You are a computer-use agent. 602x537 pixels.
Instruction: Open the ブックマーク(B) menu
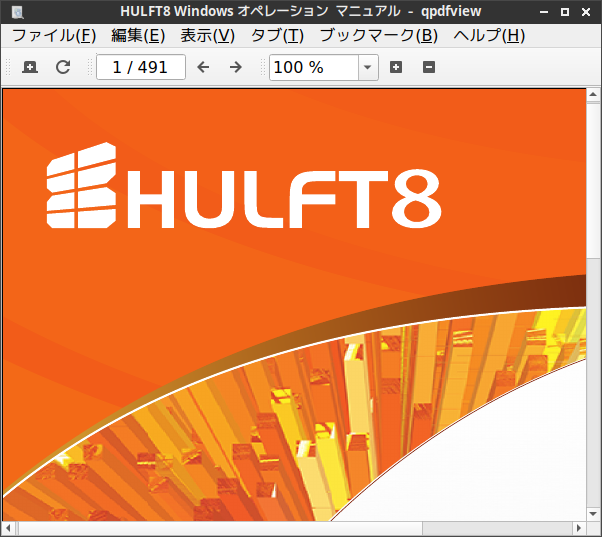coord(379,36)
